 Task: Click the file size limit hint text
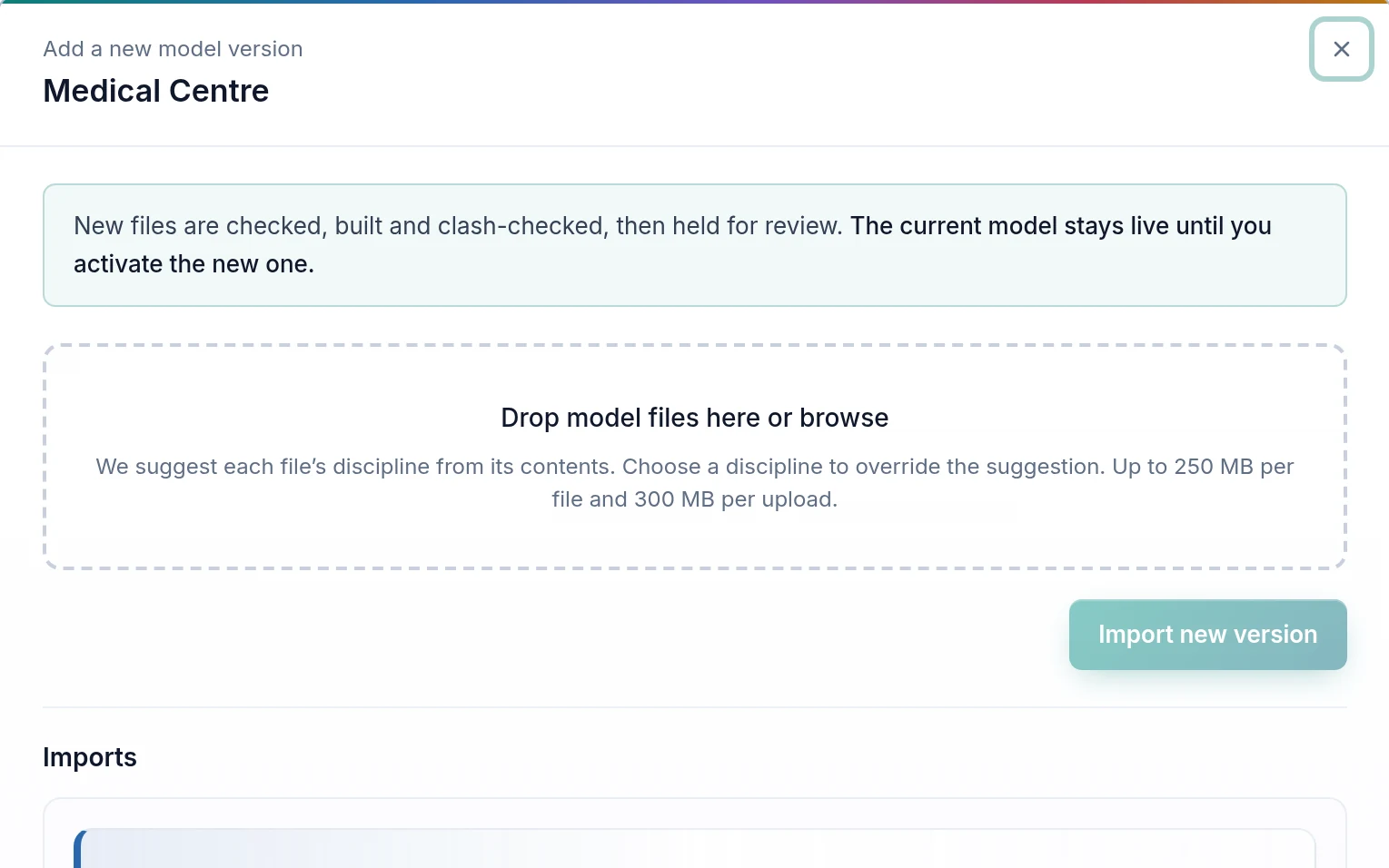click(x=694, y=483)
